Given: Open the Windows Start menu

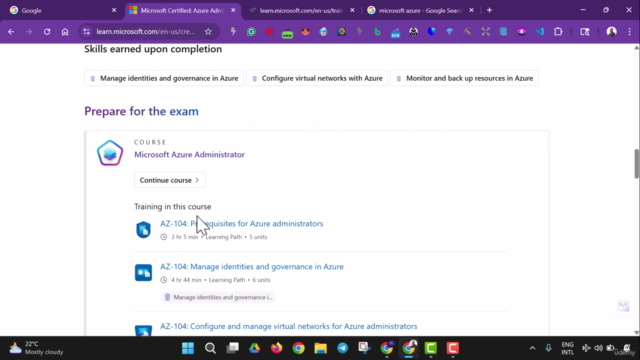Looking at the screenshot, I should [188, 348].
